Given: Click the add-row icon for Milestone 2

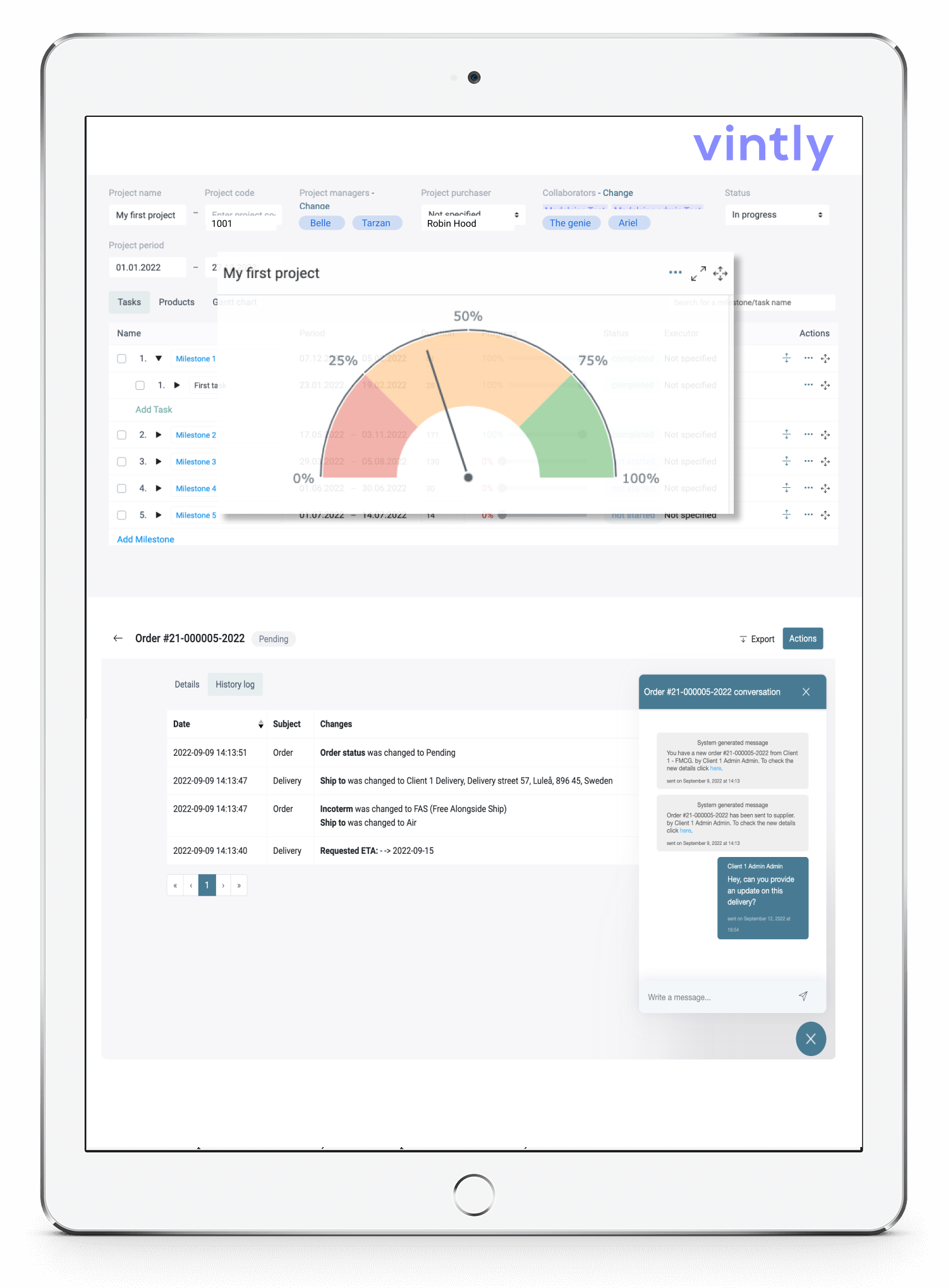Looking at the screenshot, I should coord(786,435).
